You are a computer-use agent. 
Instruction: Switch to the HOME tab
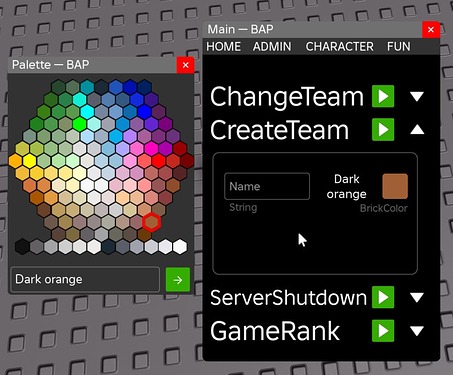coord(223,47)
